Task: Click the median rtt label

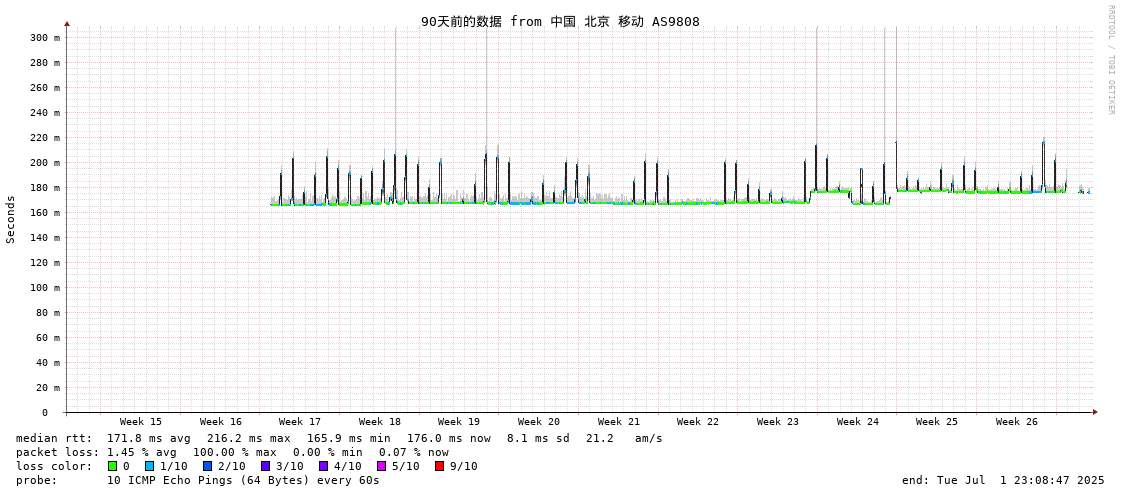Action: 54,438
